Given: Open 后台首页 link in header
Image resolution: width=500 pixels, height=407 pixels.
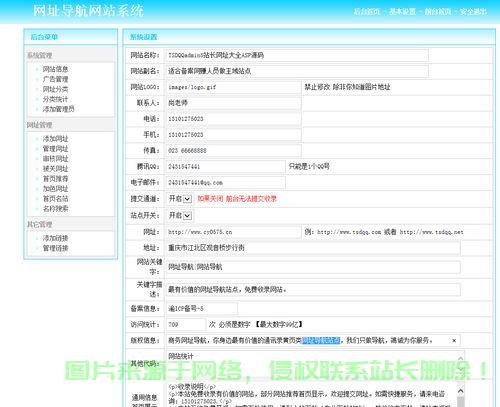Looking at the screenshot, I should pos(367,11).
